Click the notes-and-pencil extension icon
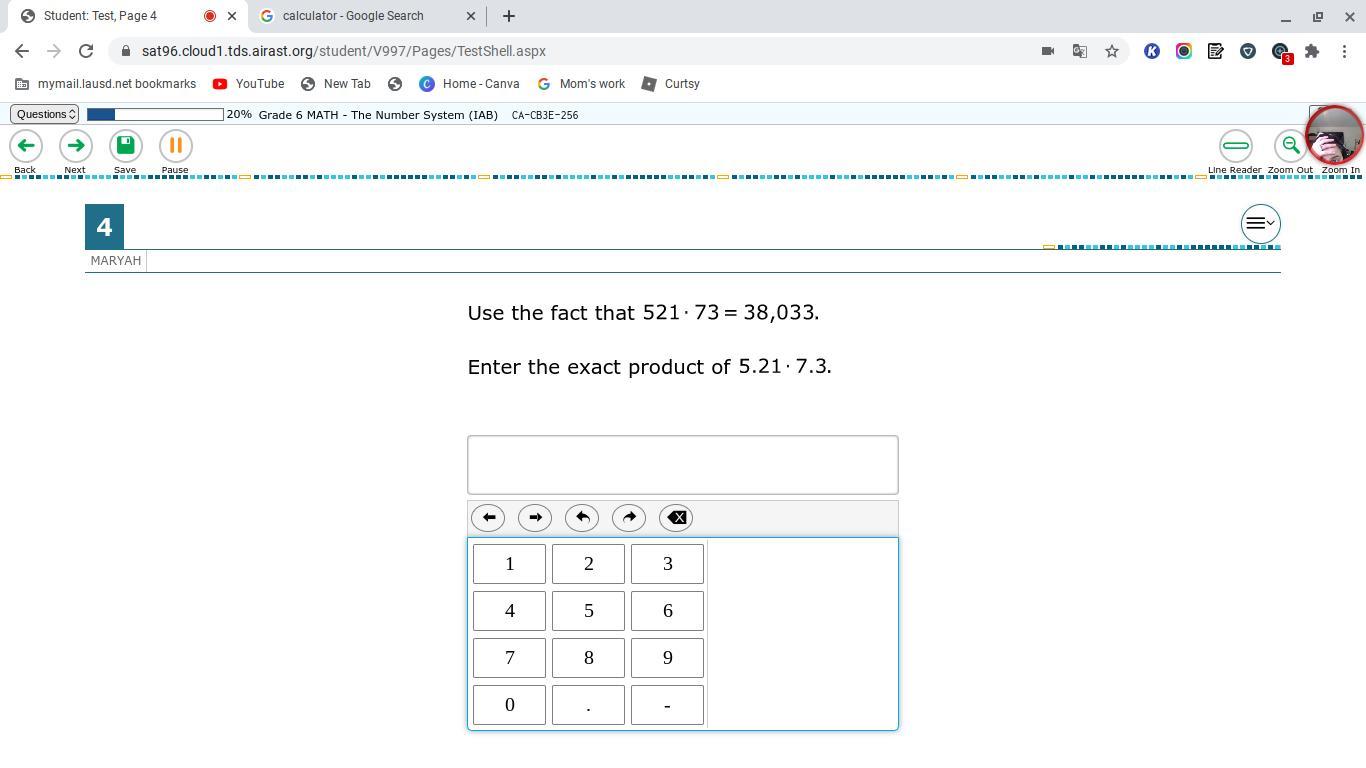The image size is (1366, 768). pos(1216,51)
